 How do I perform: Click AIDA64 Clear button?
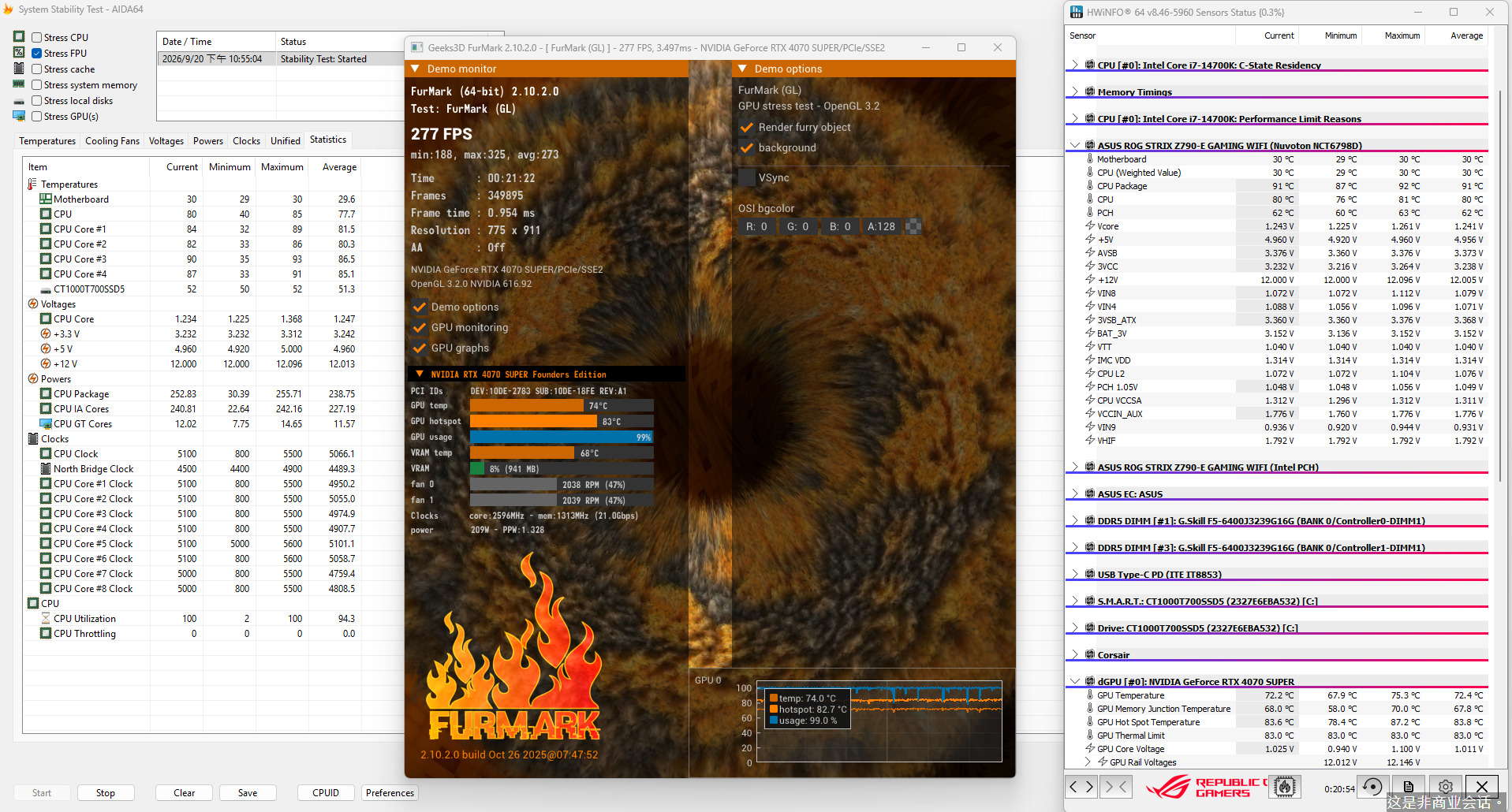tap(185, 793)
